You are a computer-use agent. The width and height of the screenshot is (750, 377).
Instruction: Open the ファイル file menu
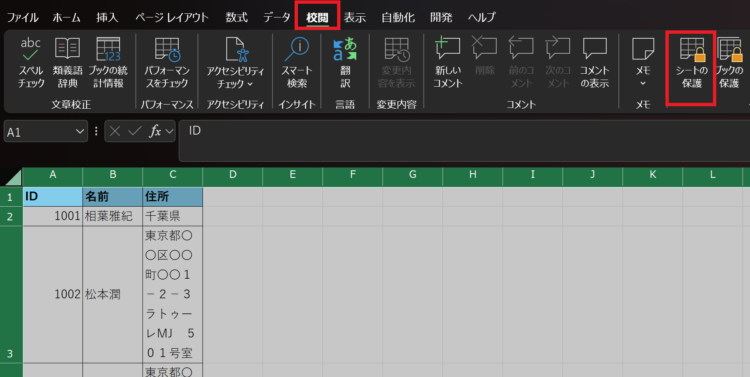click(x=22, y=18)
